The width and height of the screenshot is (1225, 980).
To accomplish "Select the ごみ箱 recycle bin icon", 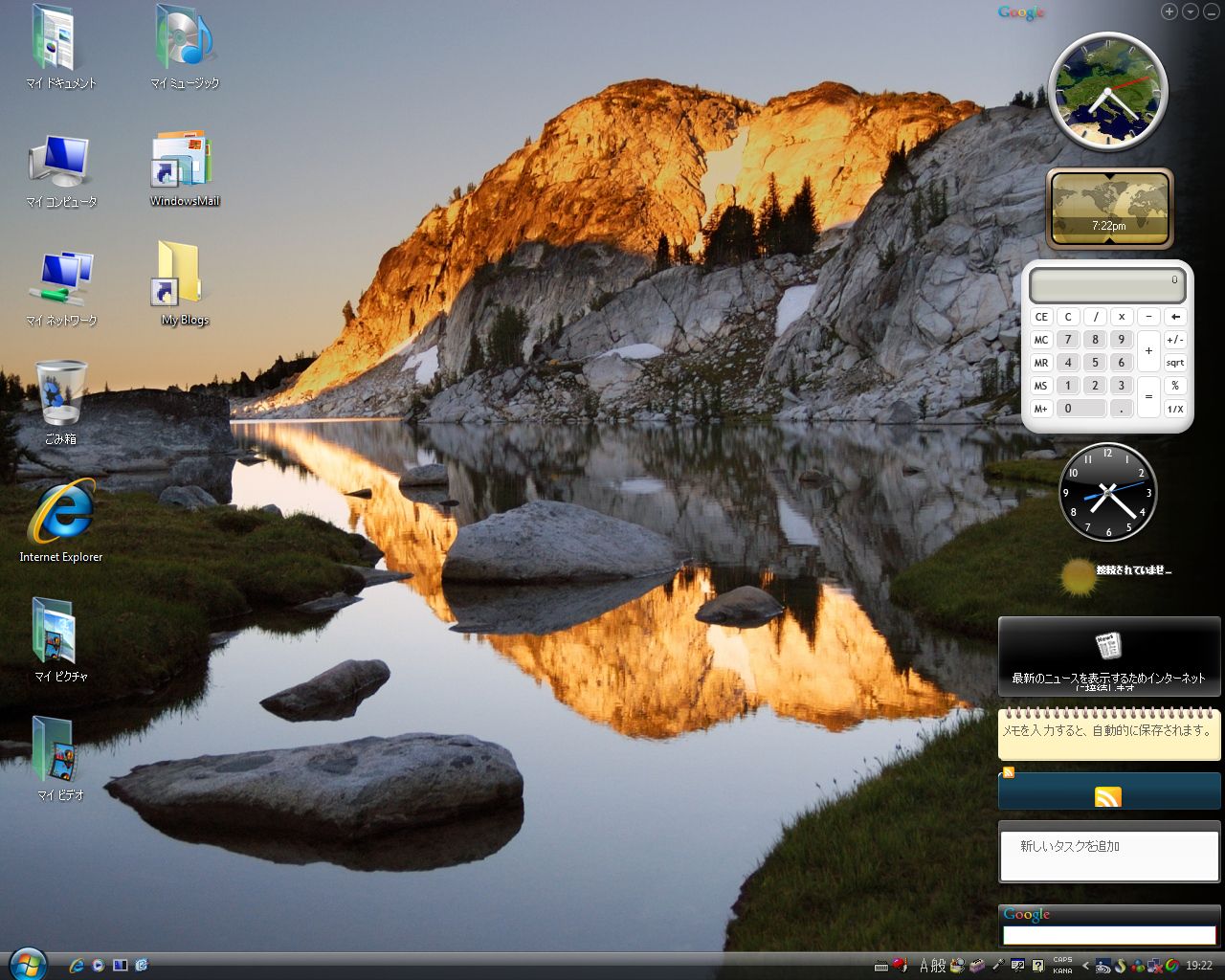I will pos(60,402).
